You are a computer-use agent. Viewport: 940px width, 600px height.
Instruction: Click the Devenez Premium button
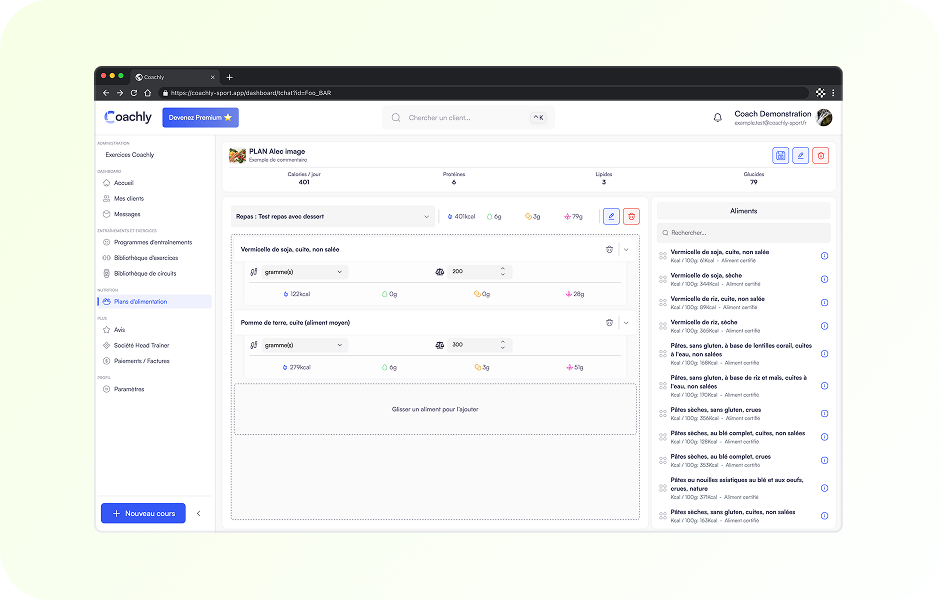click(x=200, y=118)
